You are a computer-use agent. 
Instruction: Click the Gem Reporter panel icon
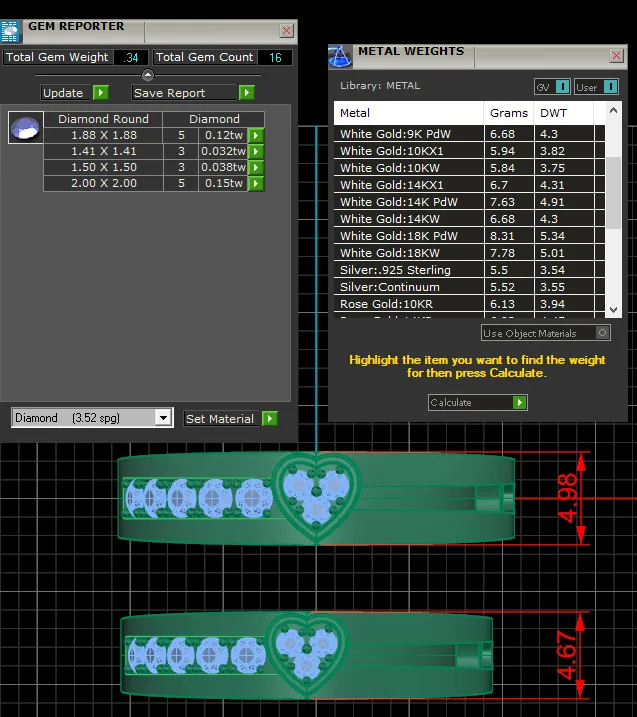(10, 32)
